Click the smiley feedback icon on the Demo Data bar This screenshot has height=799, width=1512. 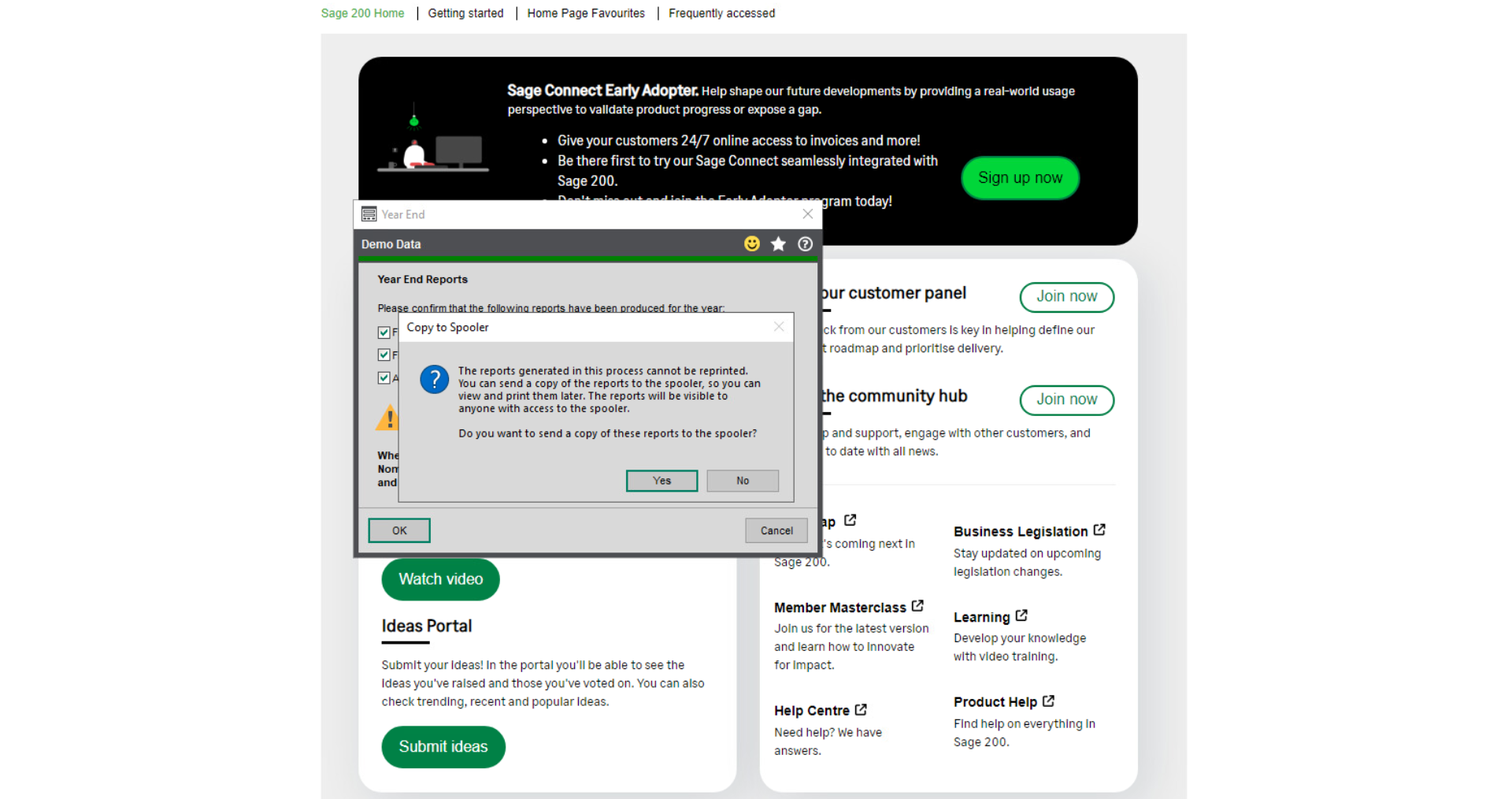click(752, 244)
